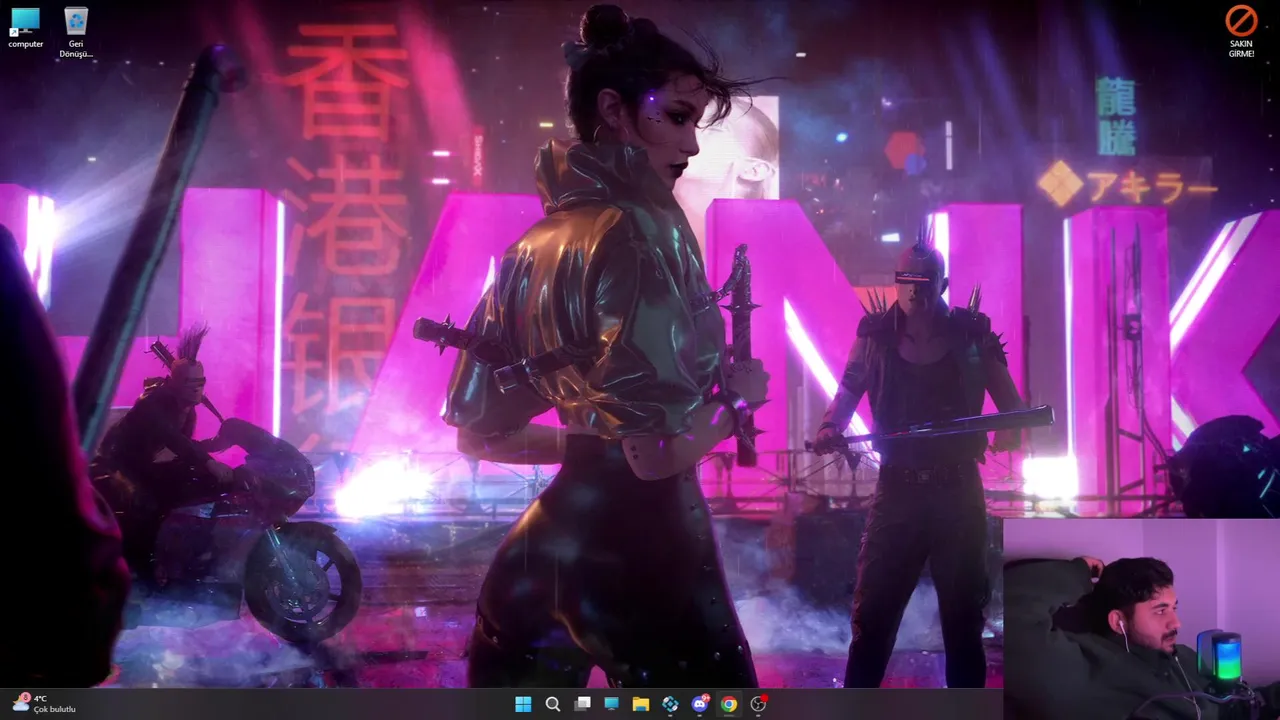Open OBS Studio from taskbar
1280x720 pixels.
[758, 704]
